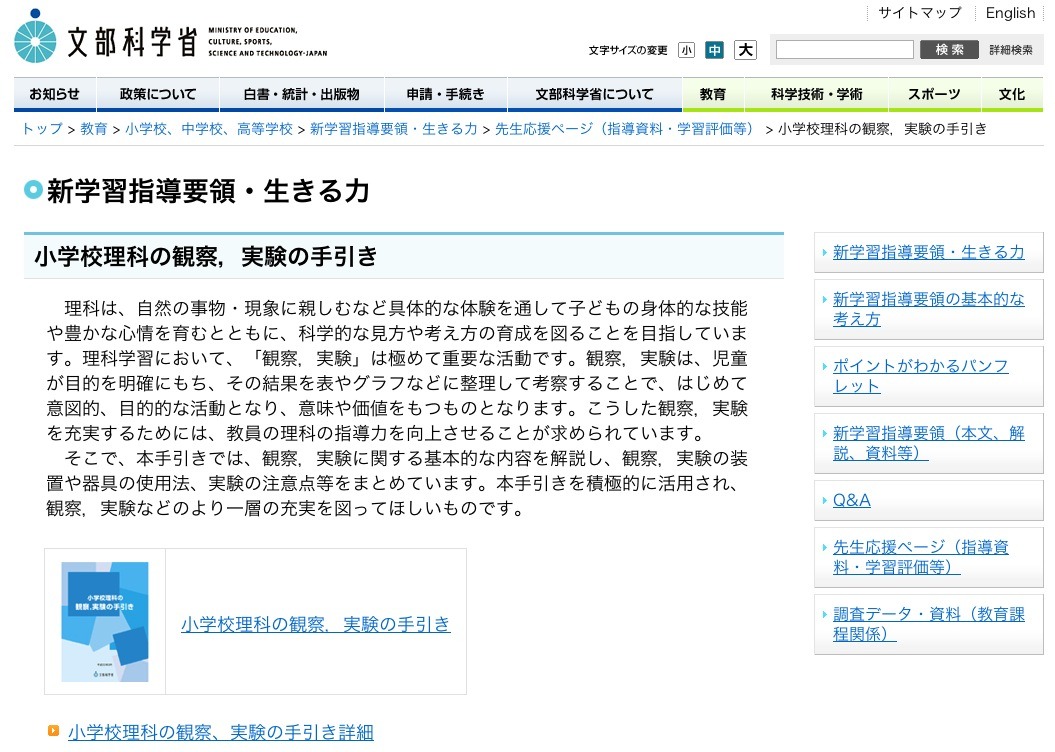
Task: Follow the トップ breadcrumb link
Action: click(39, 129)
